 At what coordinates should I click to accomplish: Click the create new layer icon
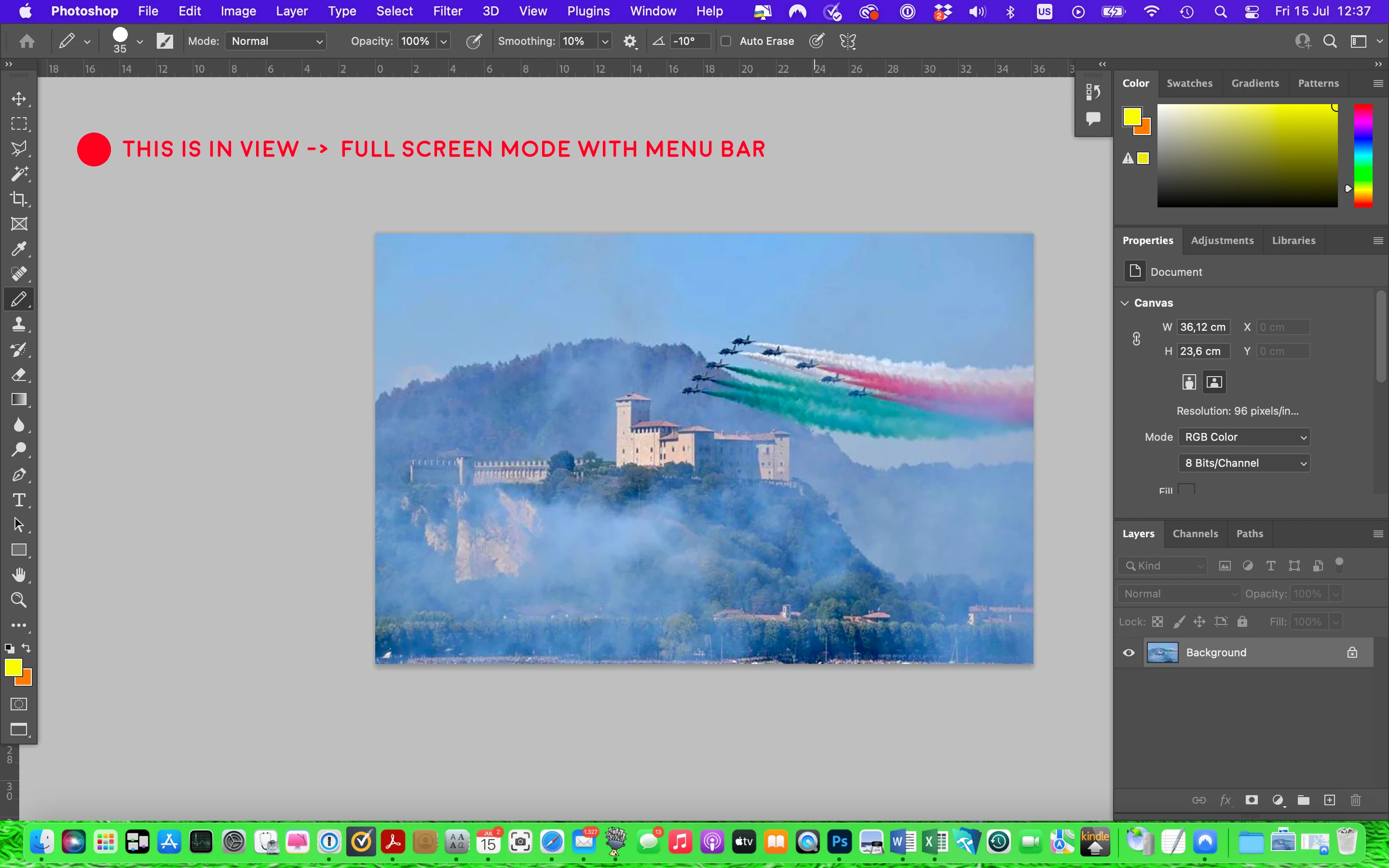(x=1329, y=800)
